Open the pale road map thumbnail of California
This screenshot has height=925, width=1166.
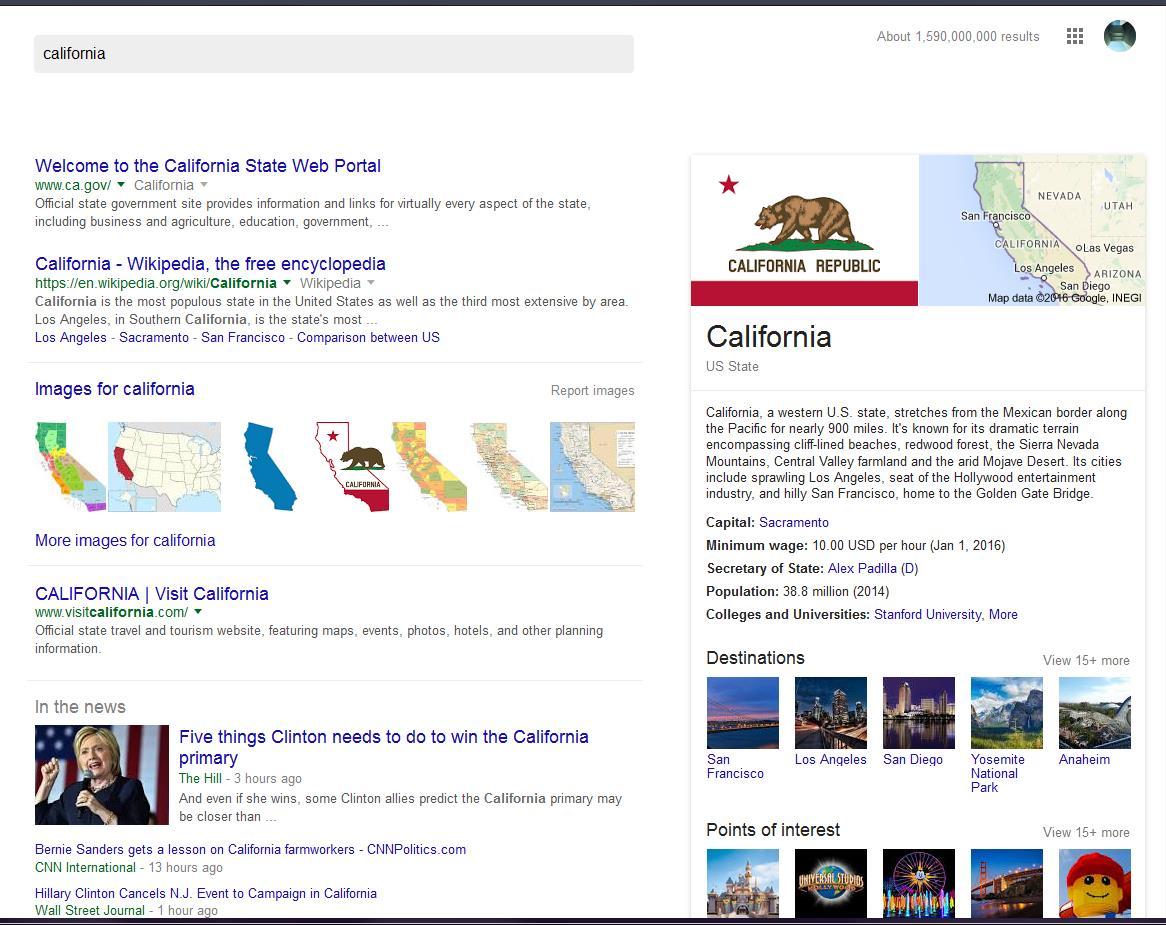[509, 467]
